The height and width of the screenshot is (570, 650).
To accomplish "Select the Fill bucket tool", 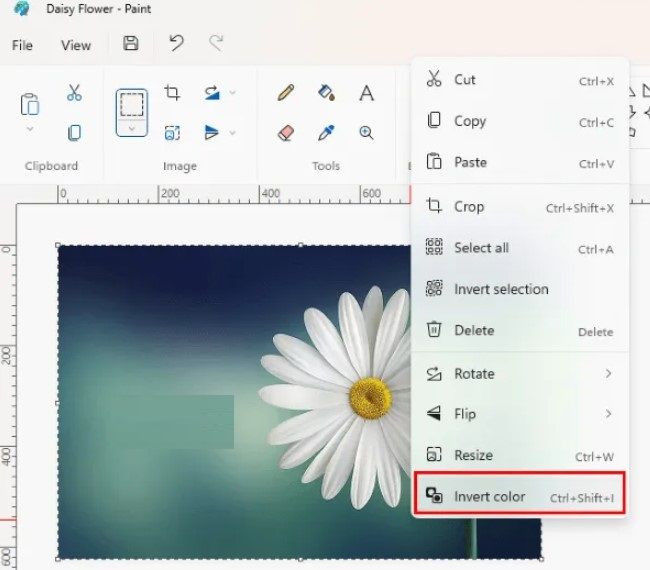I will click(x=326, y=93).
